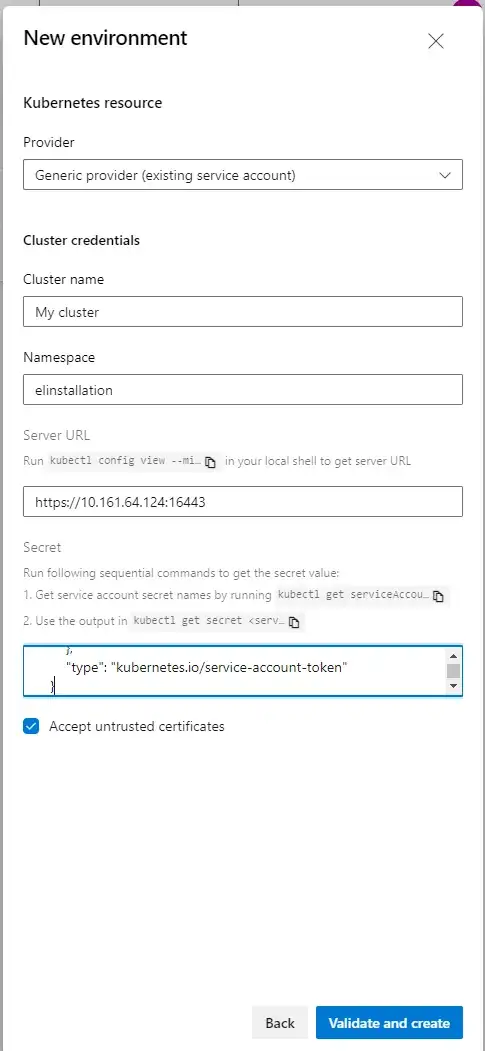Click the Namespace field containing elinstallation

[242, 389]
